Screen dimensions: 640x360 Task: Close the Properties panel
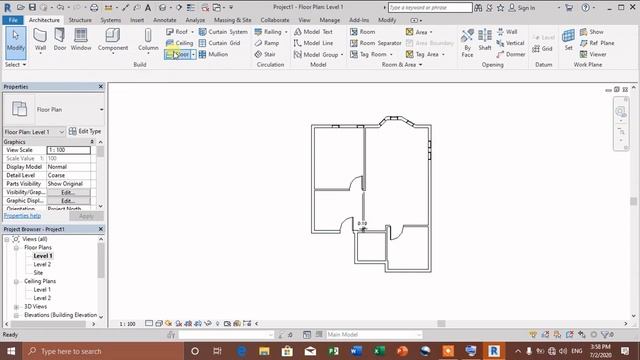[101, 87]
